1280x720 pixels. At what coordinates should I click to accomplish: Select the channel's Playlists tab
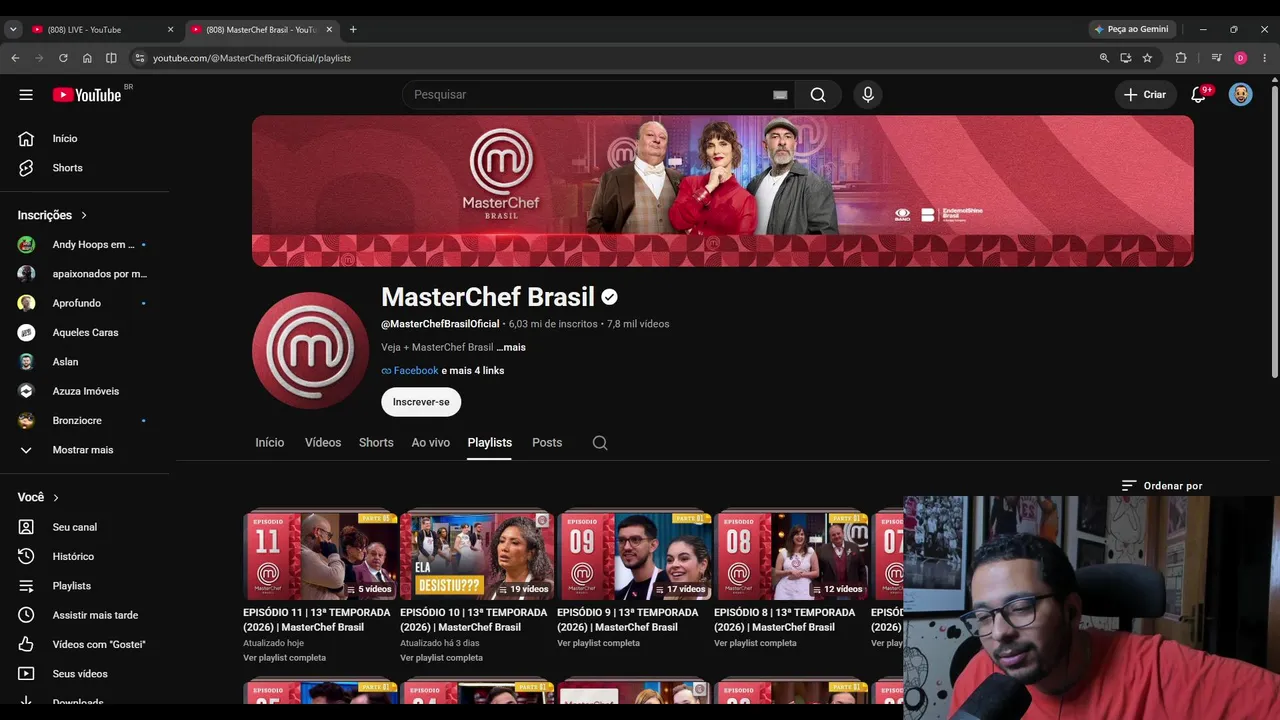[490, 443]
